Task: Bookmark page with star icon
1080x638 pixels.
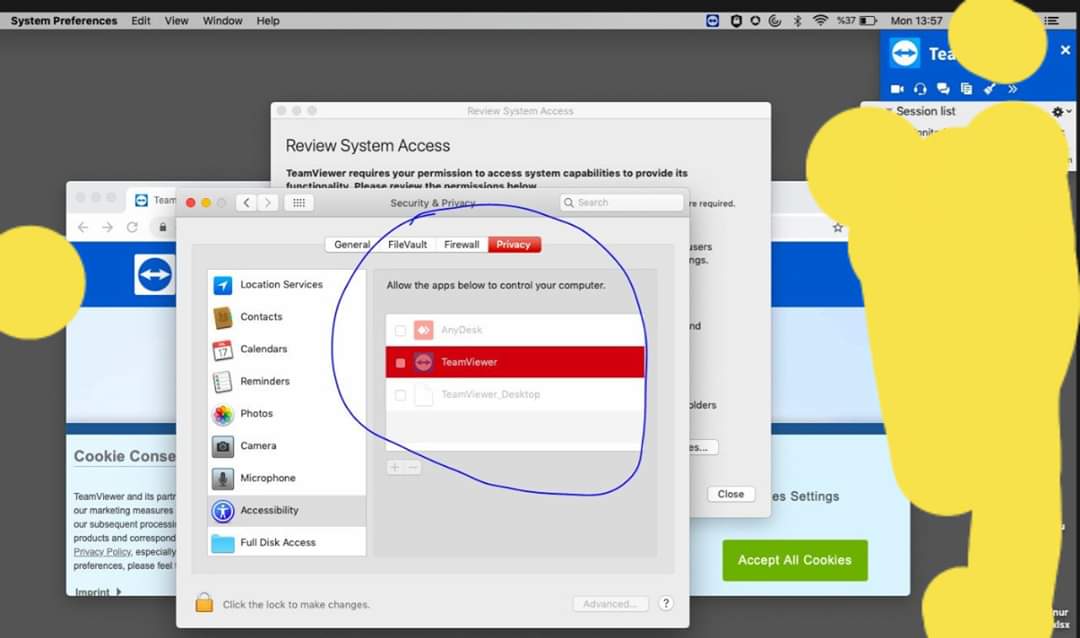Action: click(x=838, y=227)
